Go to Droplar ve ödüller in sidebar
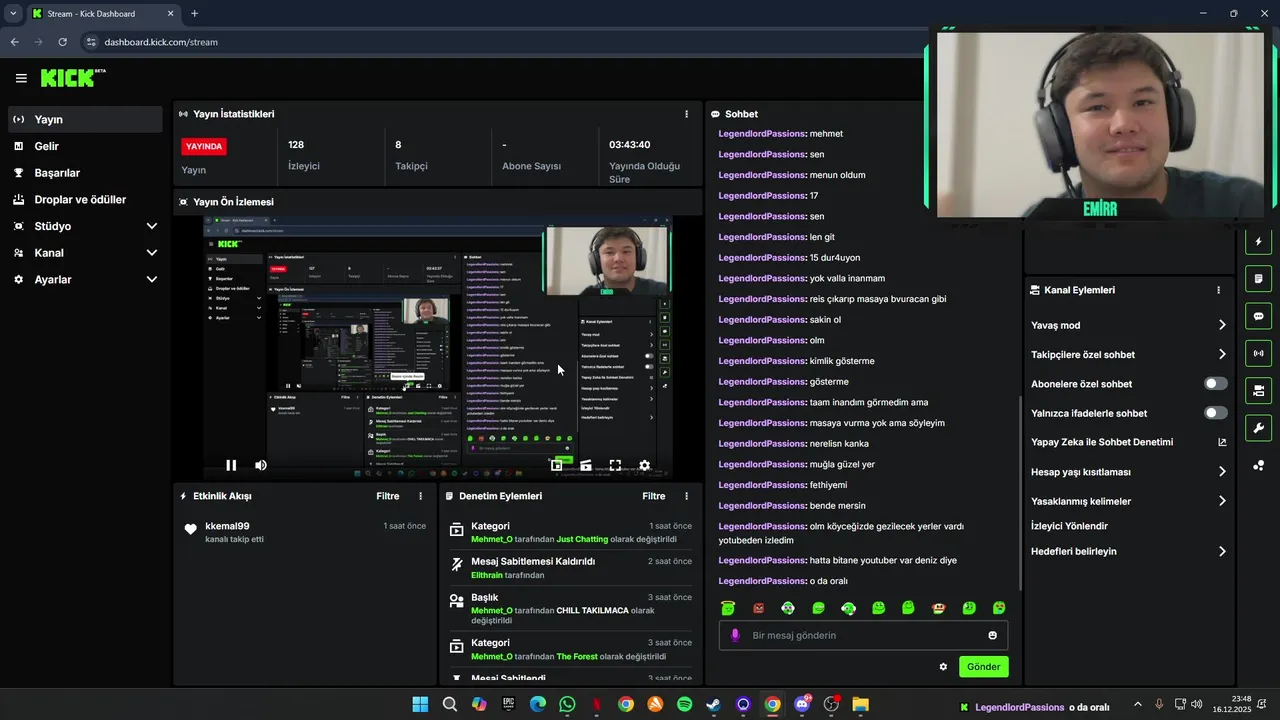1280x720 pixels. tap(85, 199)
